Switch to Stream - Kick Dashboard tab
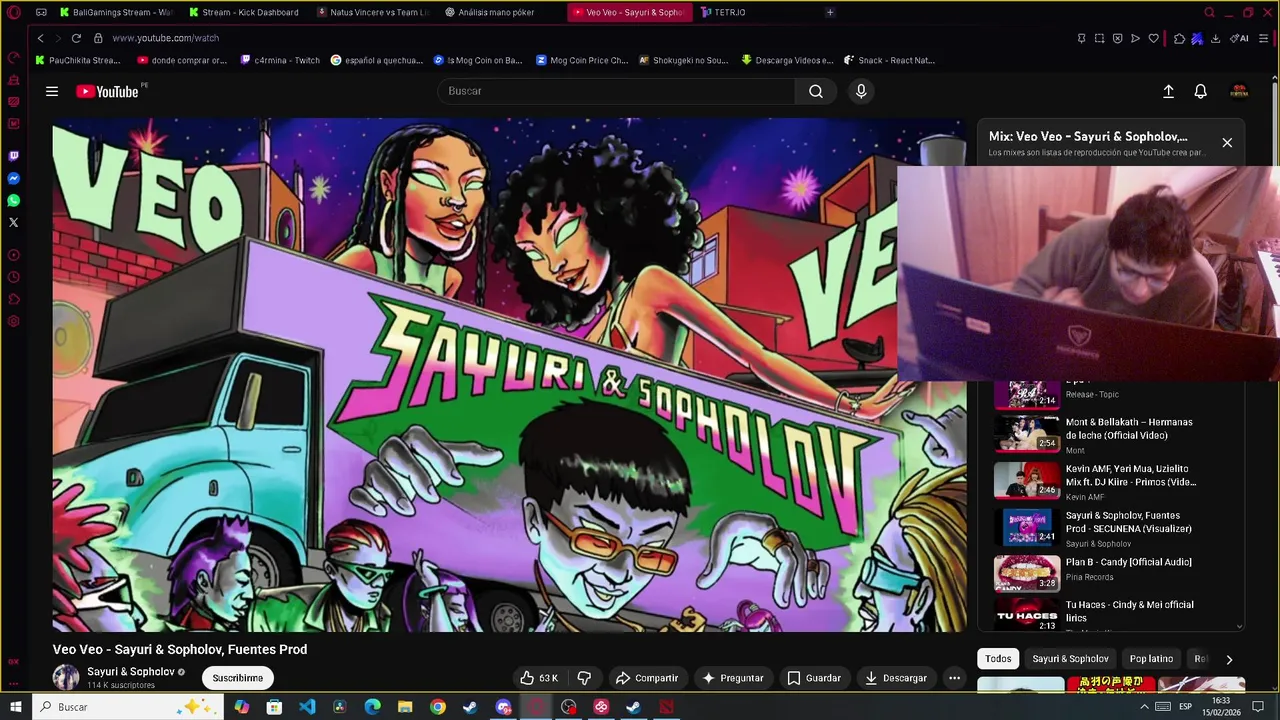Screen dimensions: 1280x720 (x=246, y=12)
